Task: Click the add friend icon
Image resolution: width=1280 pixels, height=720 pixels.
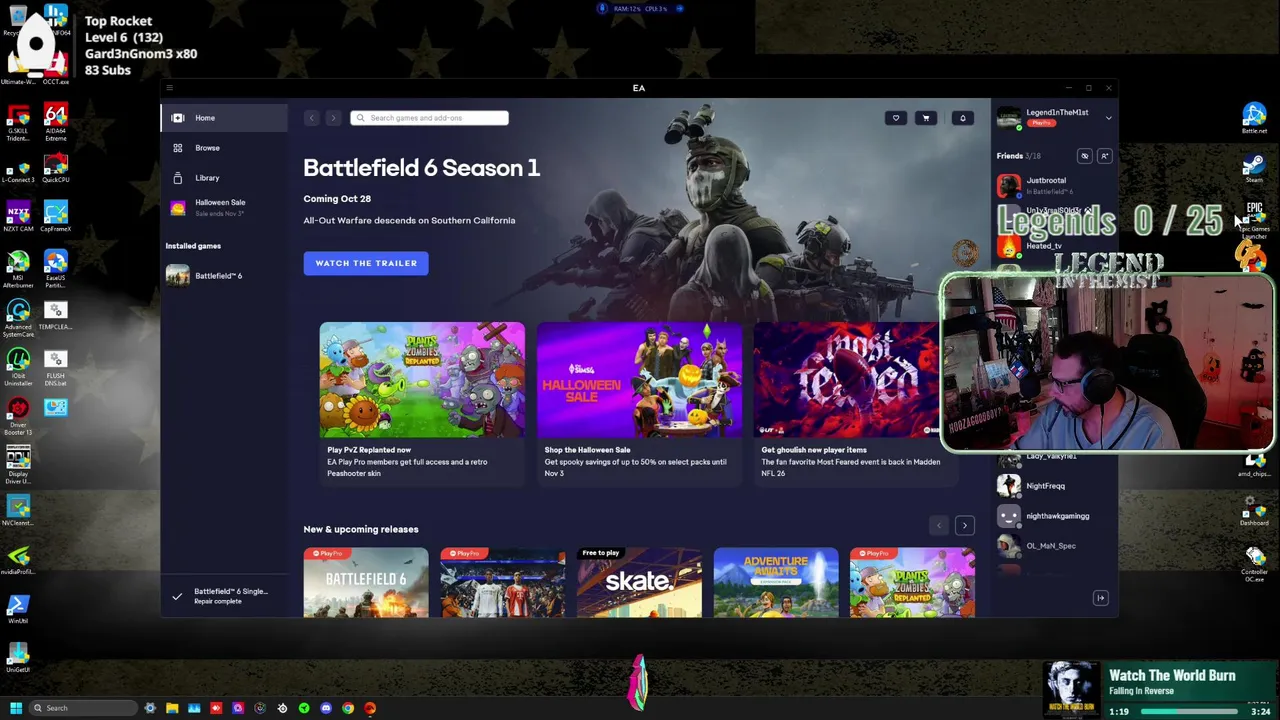Action: [1105, 156]
